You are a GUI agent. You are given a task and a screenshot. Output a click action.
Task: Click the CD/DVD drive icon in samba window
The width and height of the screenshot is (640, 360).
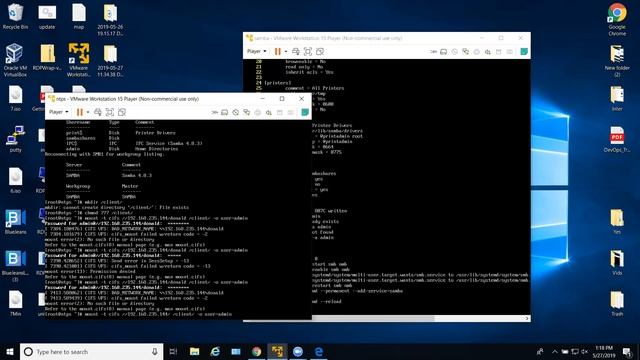455,52
